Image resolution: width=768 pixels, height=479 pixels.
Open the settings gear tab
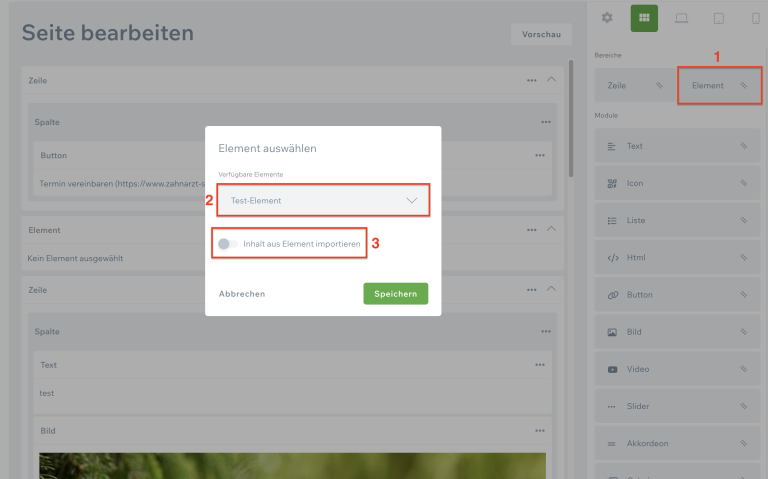coord(607,18)
